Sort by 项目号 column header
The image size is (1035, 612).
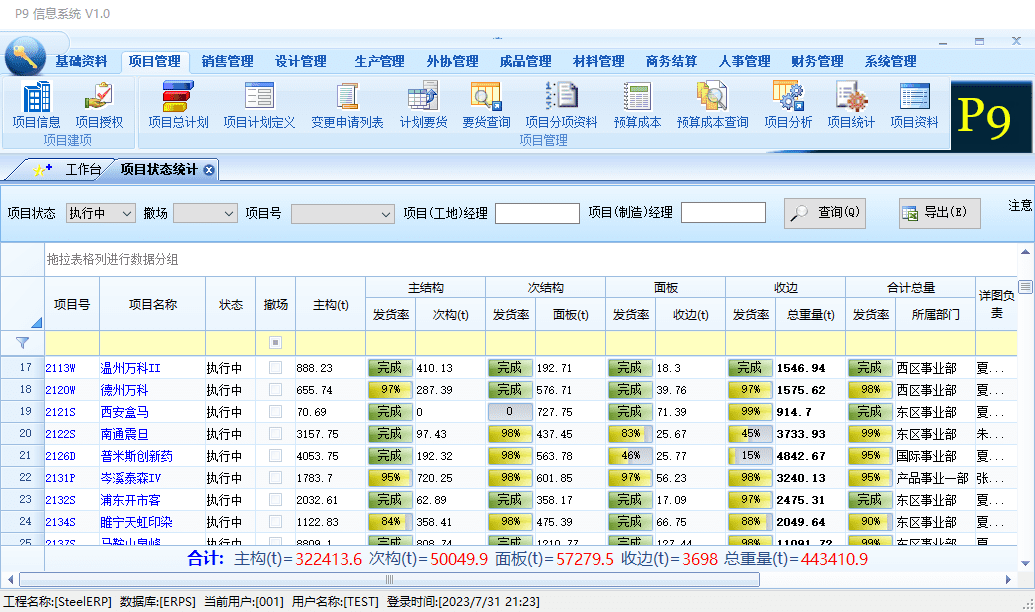(x=72, y=304)
